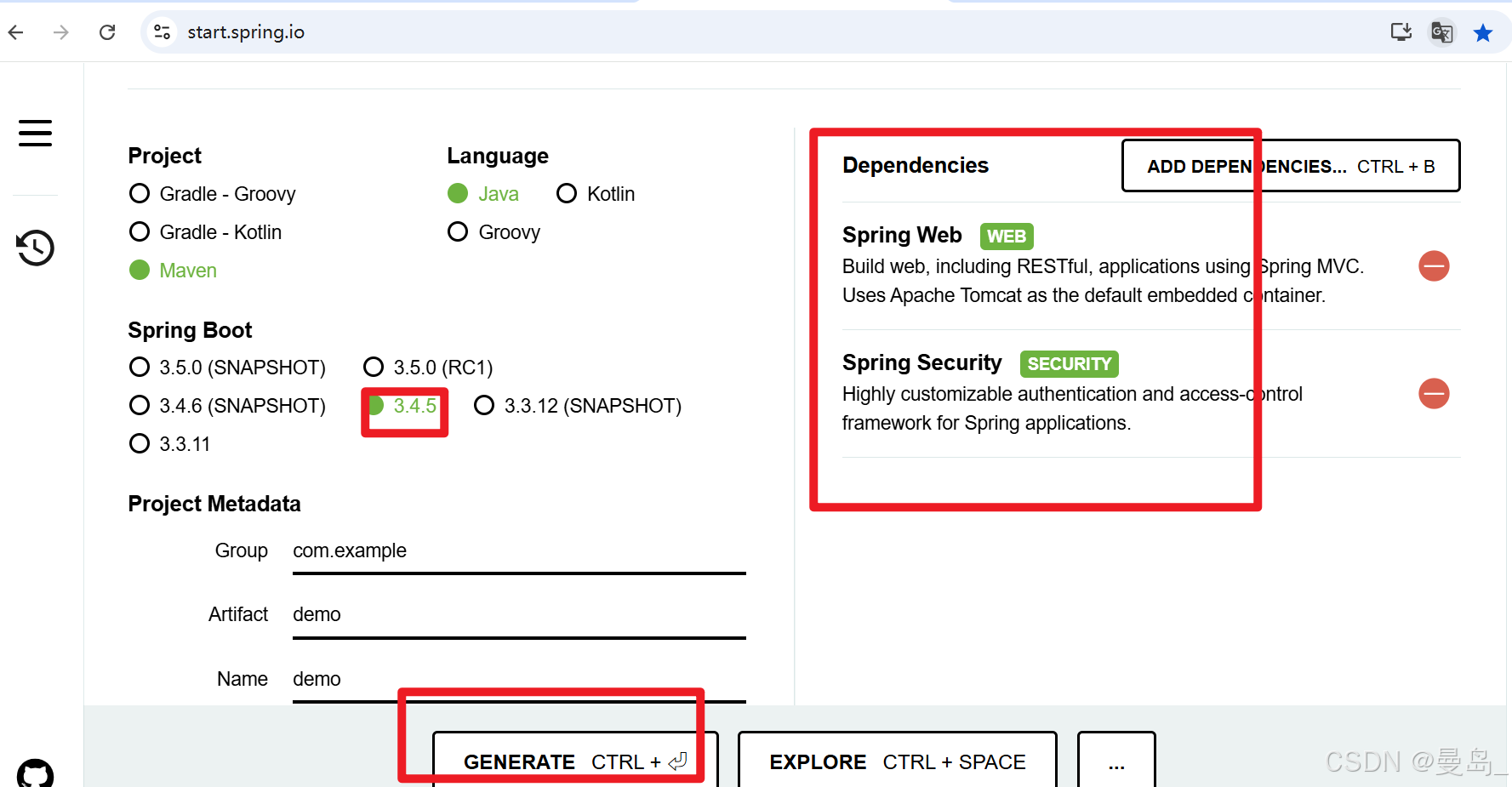Click the Spring Boot heading
The width and height of the screenshot is (1512, 787).
[190, 330]
